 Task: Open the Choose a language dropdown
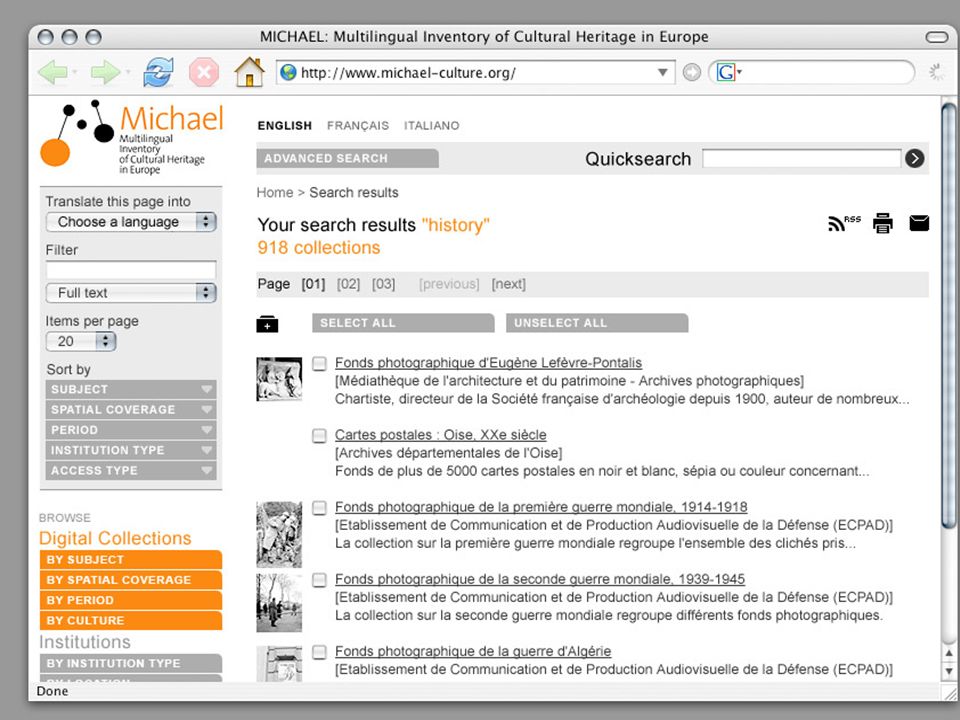[131, 222]
